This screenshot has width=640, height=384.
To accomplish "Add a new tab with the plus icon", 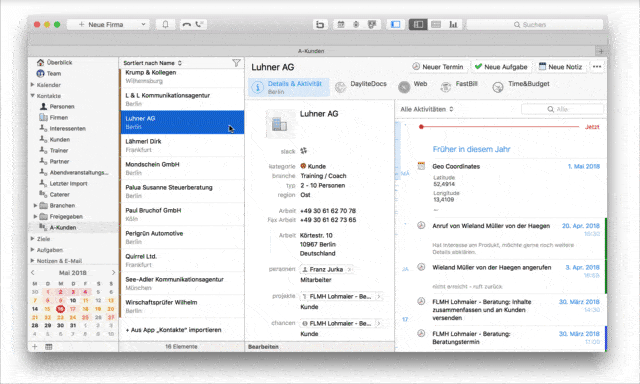I will (601, 51).
